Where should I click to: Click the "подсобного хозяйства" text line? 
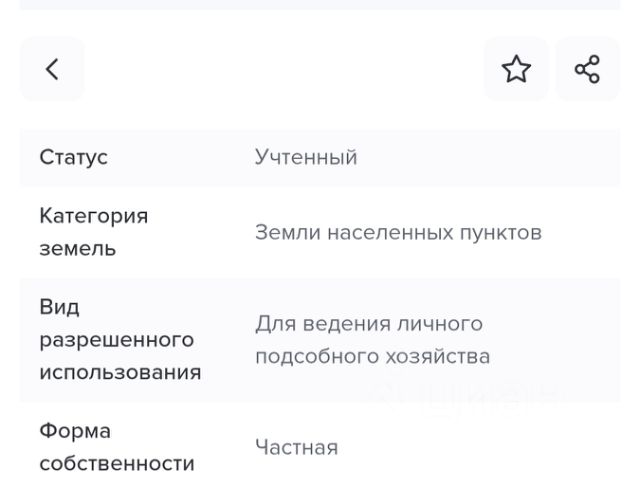tap(372, 357)
